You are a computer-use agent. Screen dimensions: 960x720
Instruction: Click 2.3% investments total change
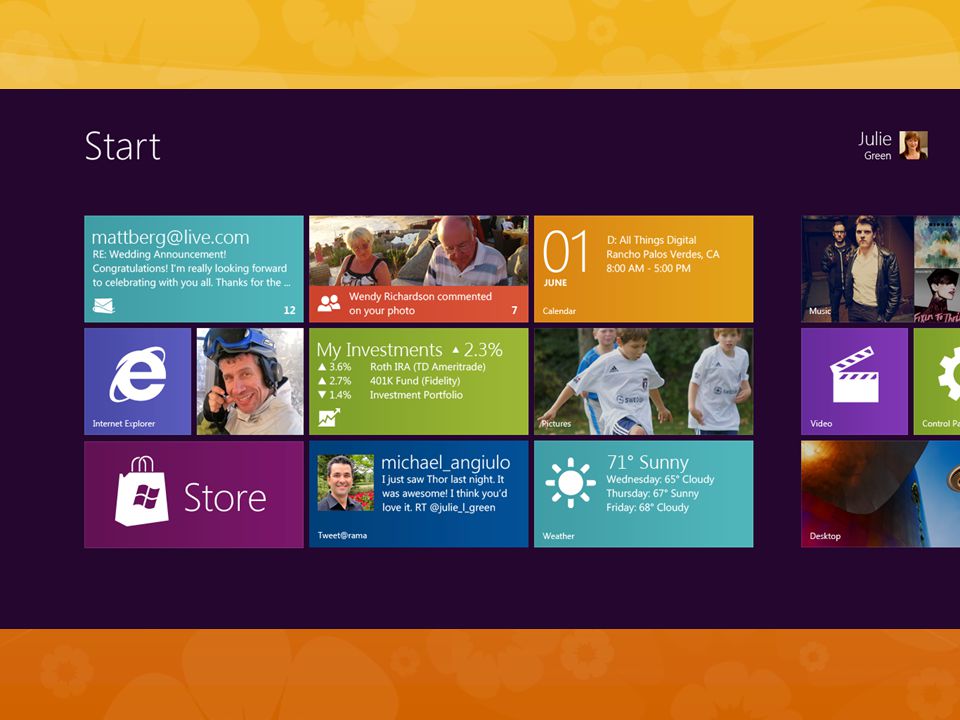(x=478, y=350)
